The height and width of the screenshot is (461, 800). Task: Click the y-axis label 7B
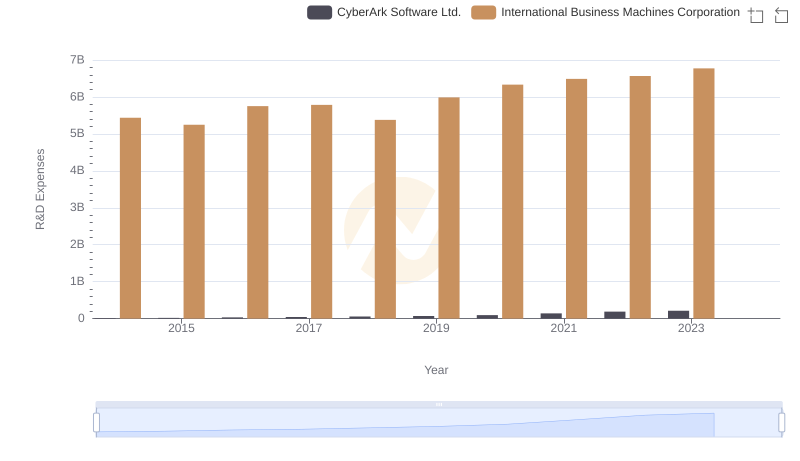pyautogui.click(x=77, y=60)
